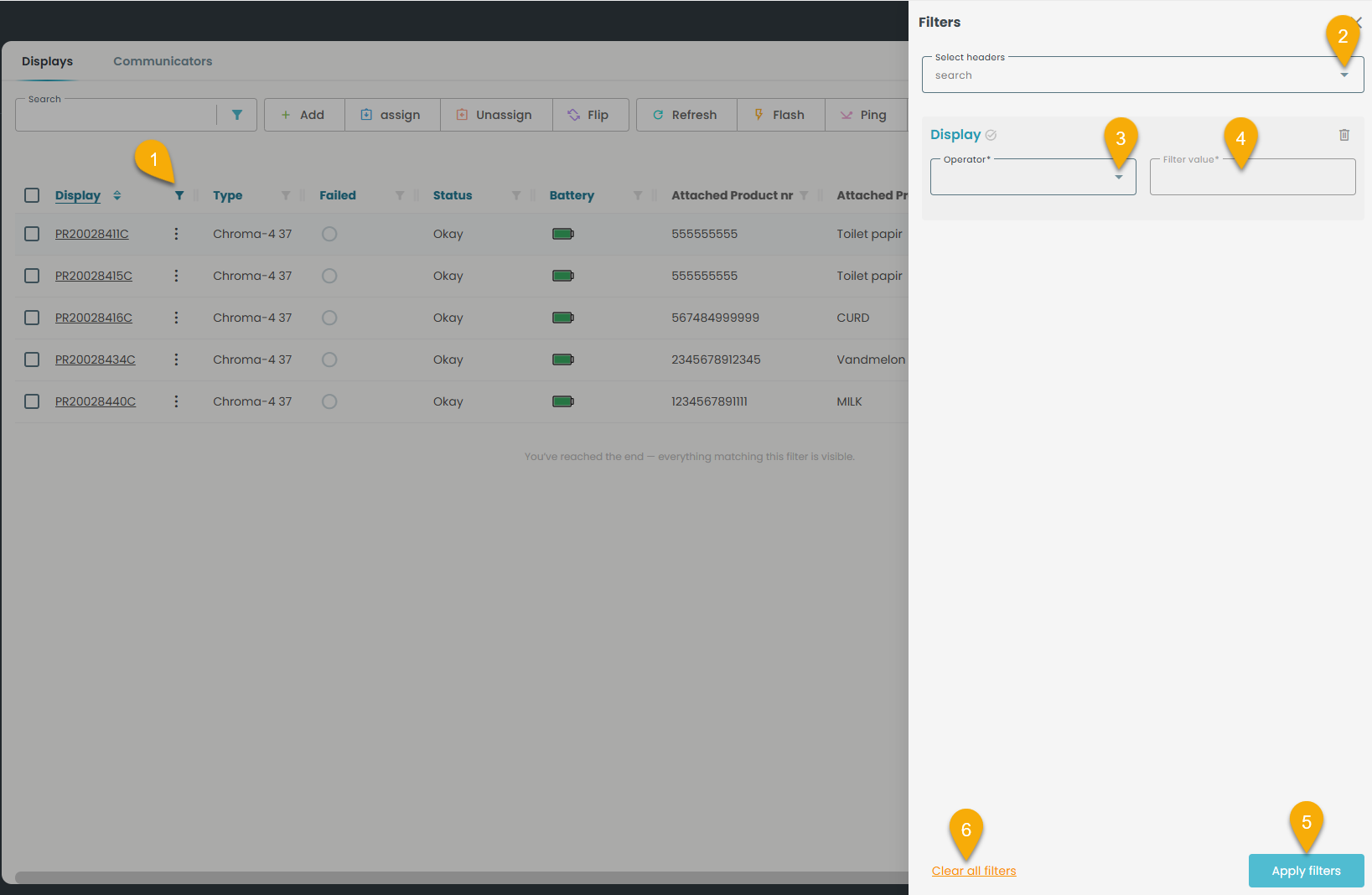The height and width of the screenshot is (895, 1372).
Task: Check the row checkbox for PR20028416C
Action: 32,318
